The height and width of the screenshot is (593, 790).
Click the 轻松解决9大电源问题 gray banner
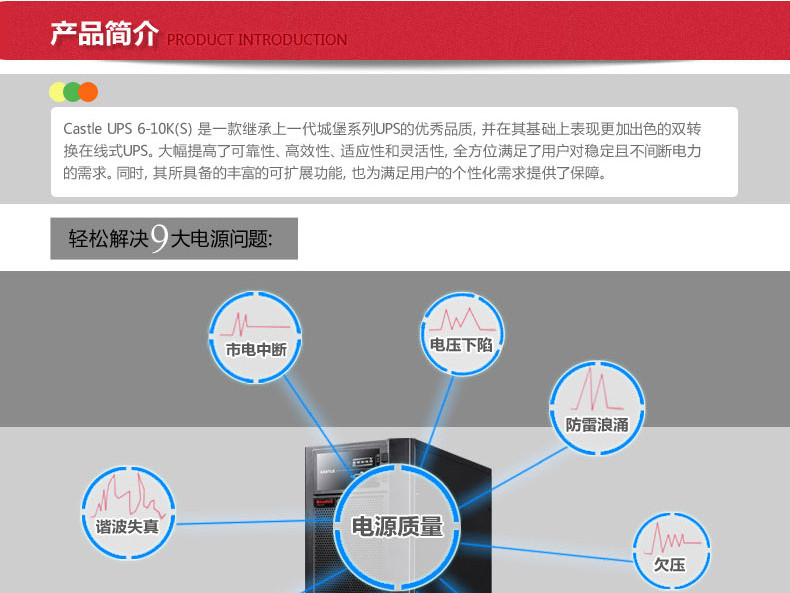[x=174, y=238]
